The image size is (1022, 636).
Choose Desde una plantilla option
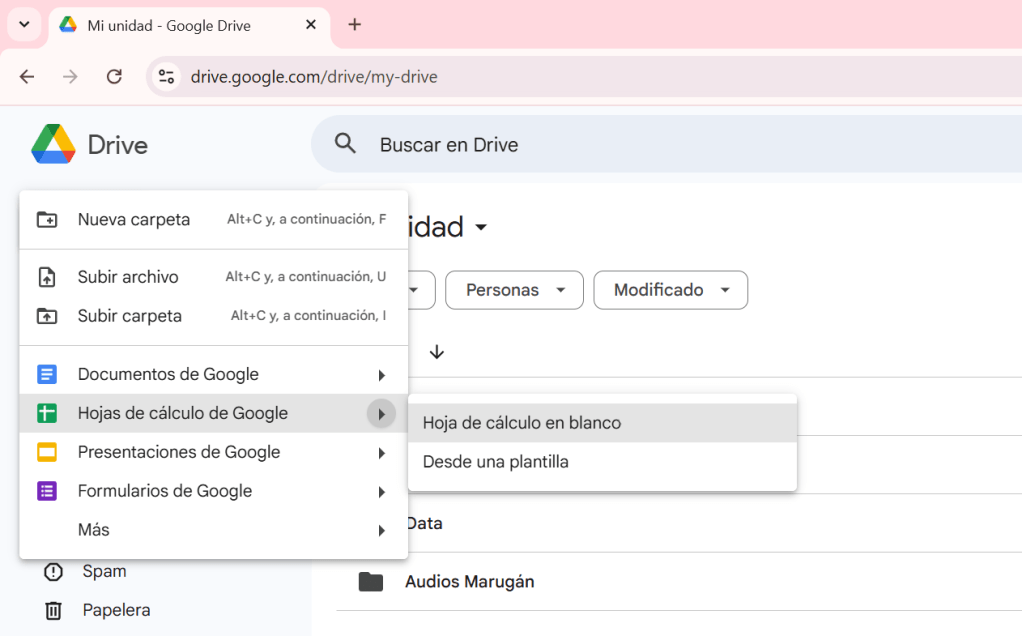[496, 462]
